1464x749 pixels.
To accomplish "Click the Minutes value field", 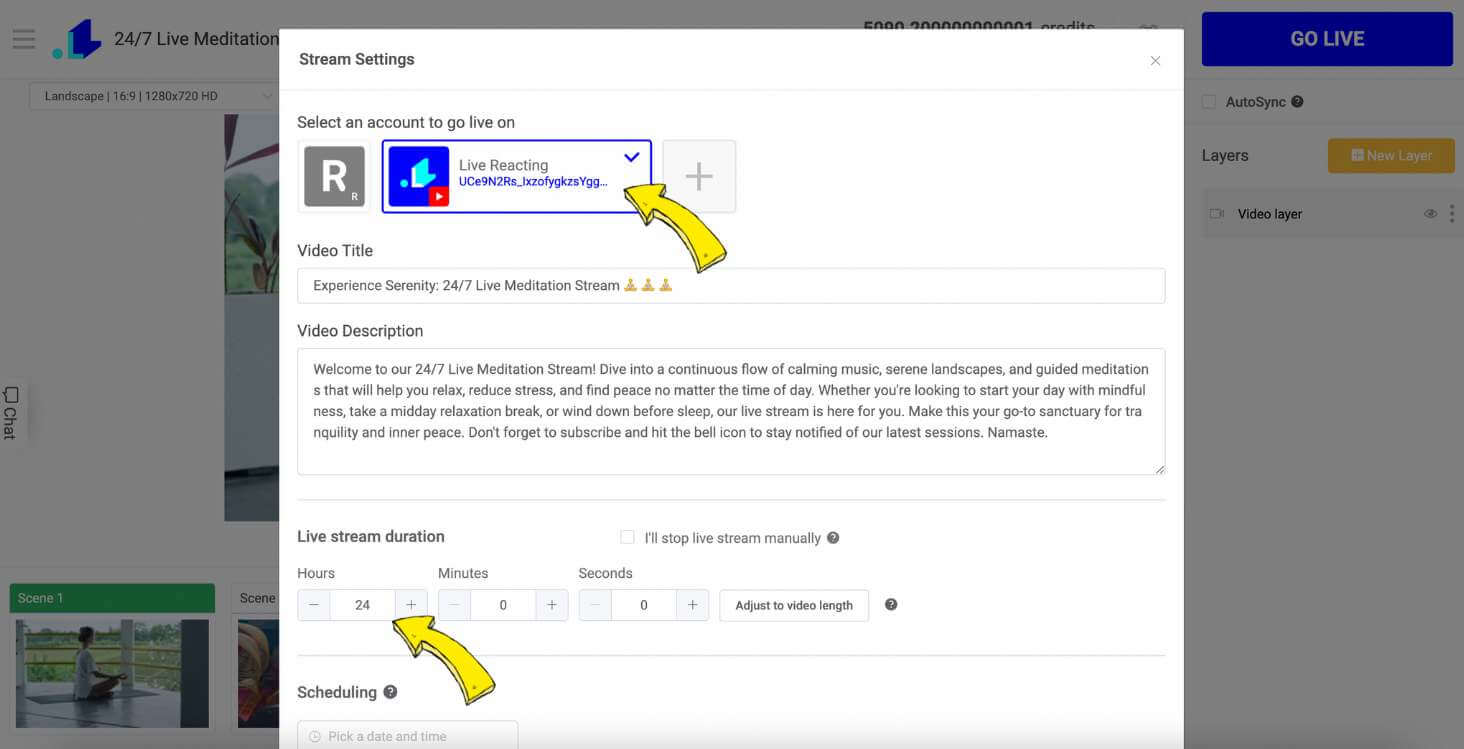I will [503, 605].
